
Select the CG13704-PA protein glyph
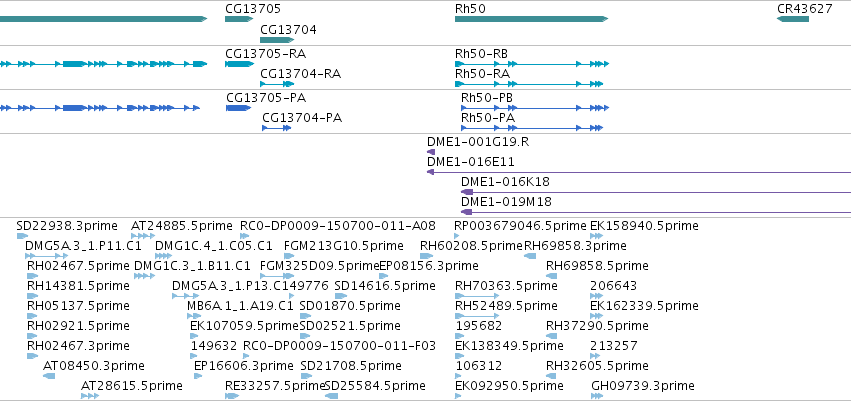click(277, 128)
